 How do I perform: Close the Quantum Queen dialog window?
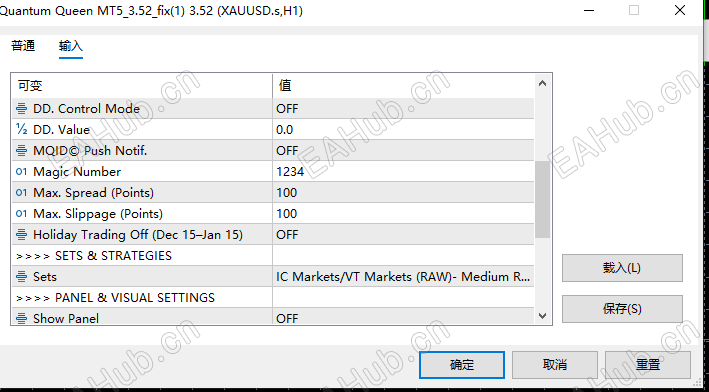pyautogui.click(x=680, y=10)
